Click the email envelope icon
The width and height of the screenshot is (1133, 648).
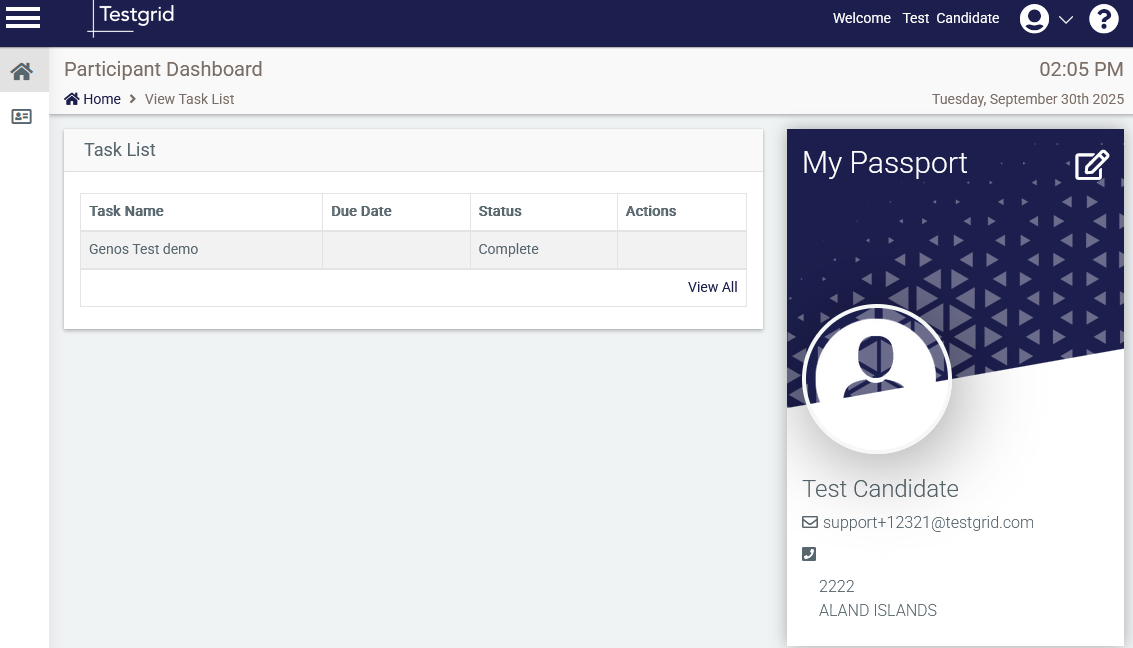click(810, 522)
